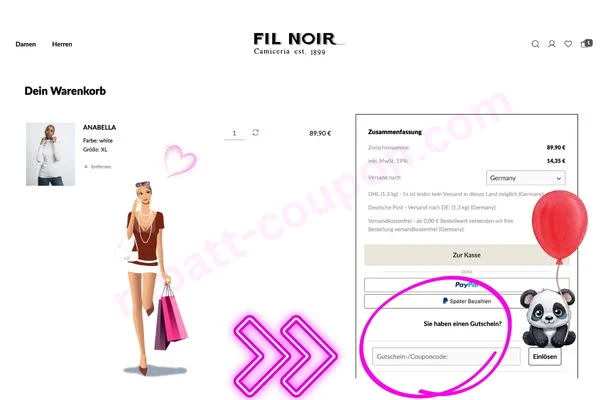Click the Gutschein-/Couponcode input field
Viewport: 600px width, 400px height.
tap(446, 356)
